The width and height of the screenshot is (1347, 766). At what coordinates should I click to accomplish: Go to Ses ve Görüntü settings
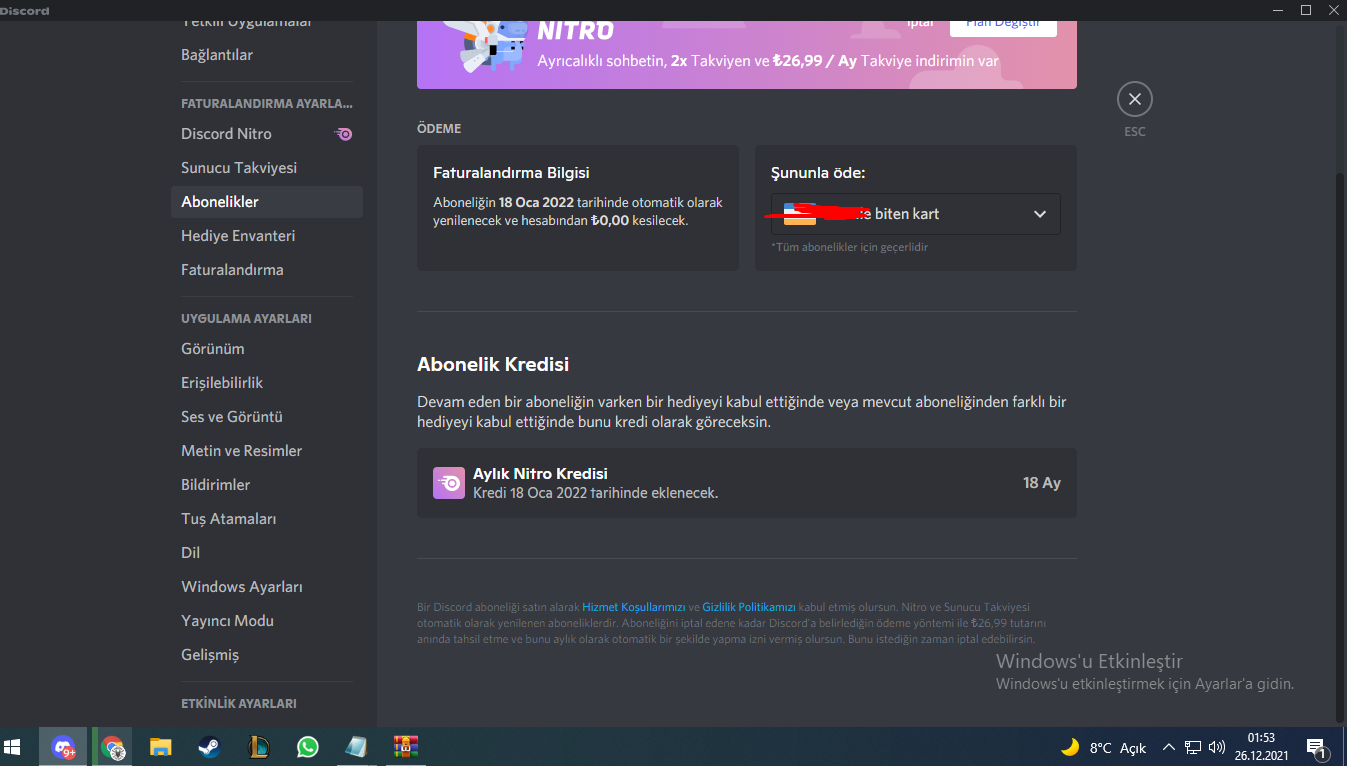267,417
